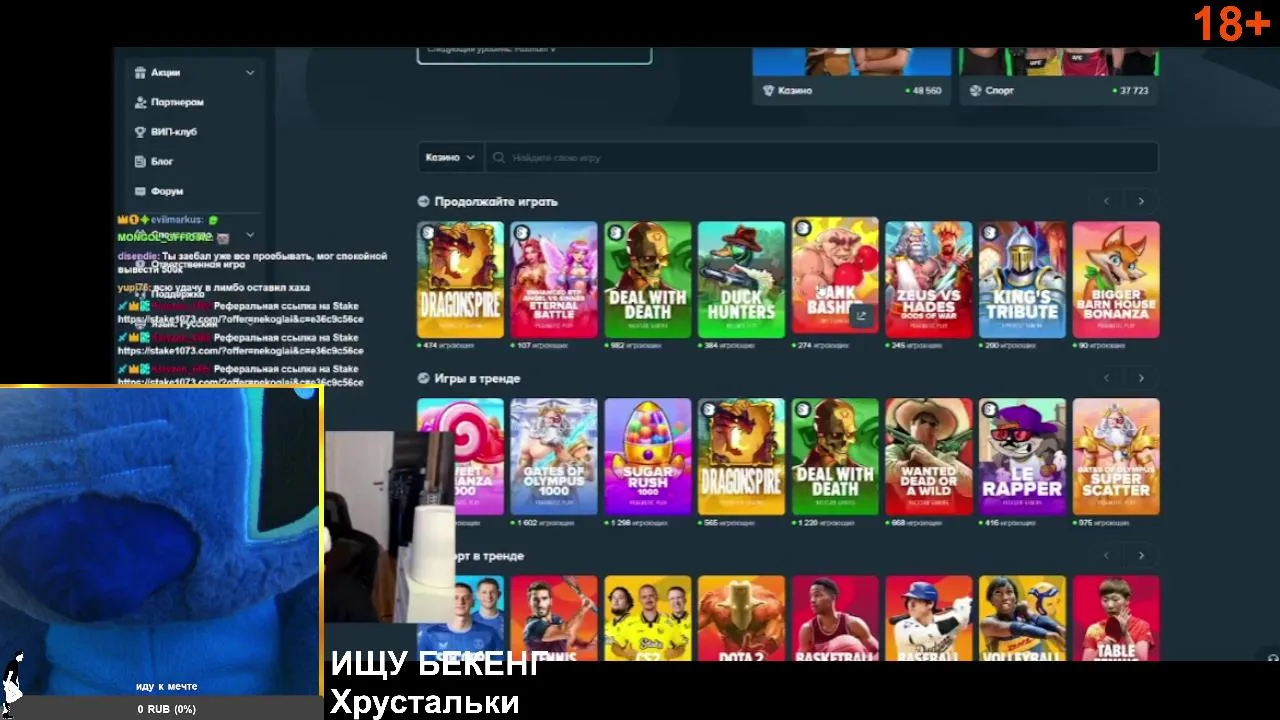Open the Bank Basher game tile
This screenshot has width=1280, height=720.
[x=835, y=275]
